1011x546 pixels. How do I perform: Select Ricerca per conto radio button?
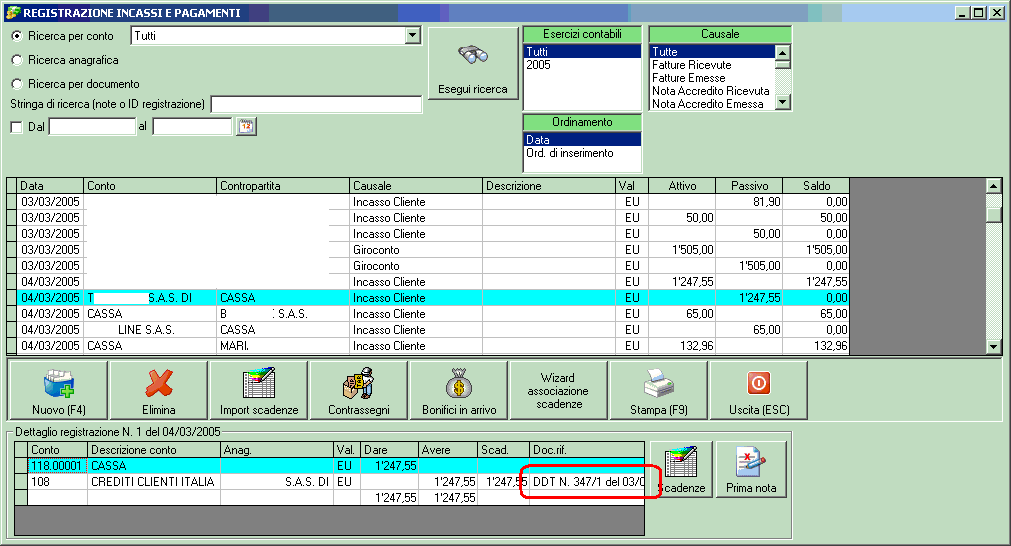(x=17, y=36)
